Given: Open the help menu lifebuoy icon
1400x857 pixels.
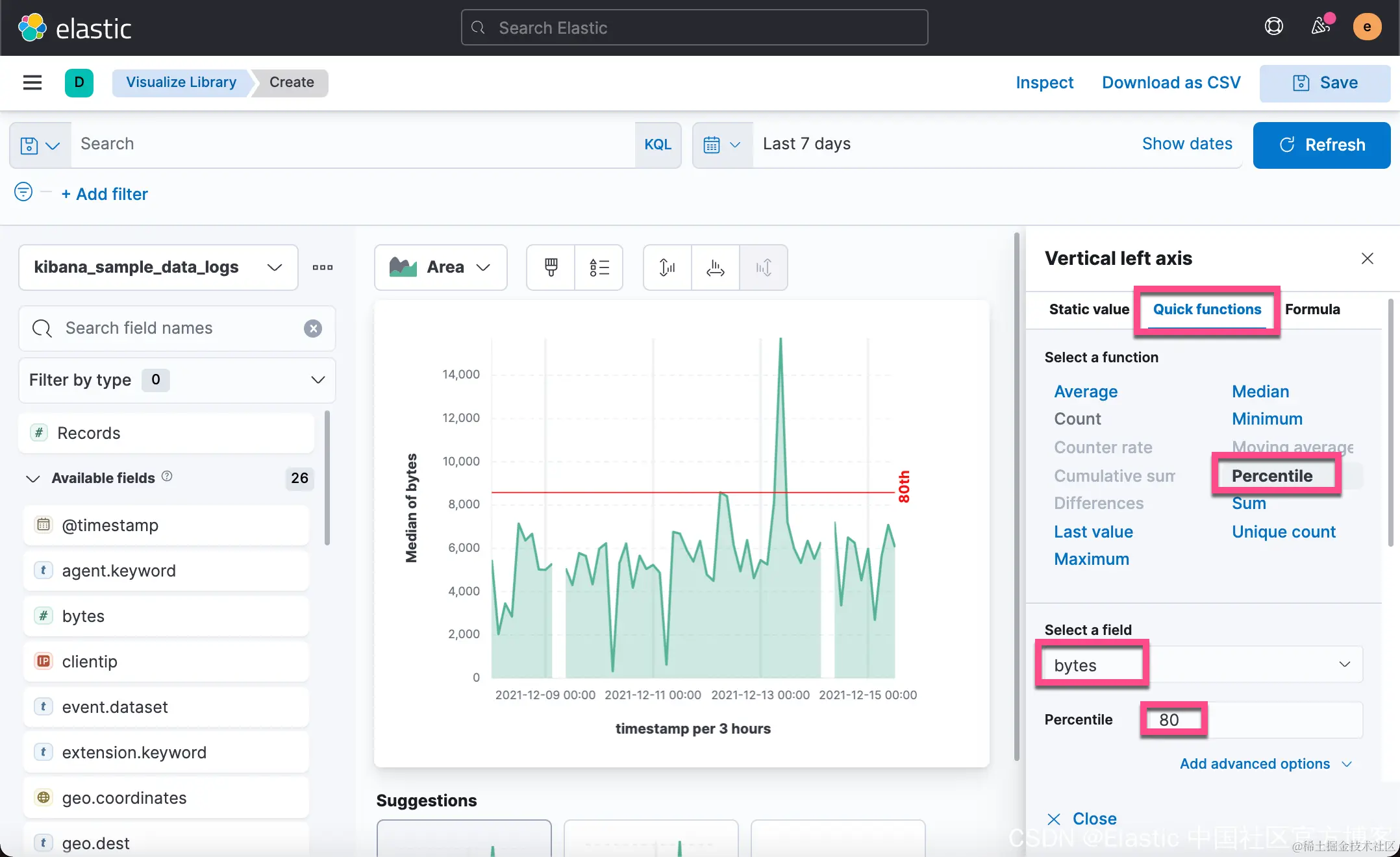Looking at the screenshot, I should [1273, 27].
